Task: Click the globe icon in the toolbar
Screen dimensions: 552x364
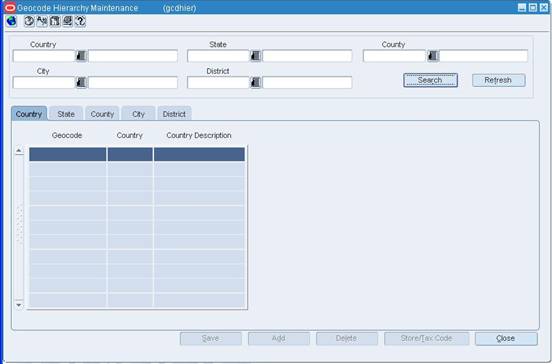Action: click(11, 21)
